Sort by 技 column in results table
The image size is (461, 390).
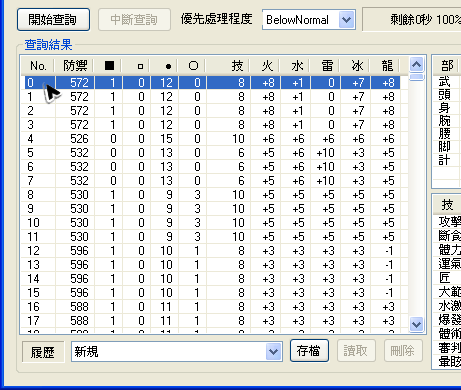tap(228, 66)
